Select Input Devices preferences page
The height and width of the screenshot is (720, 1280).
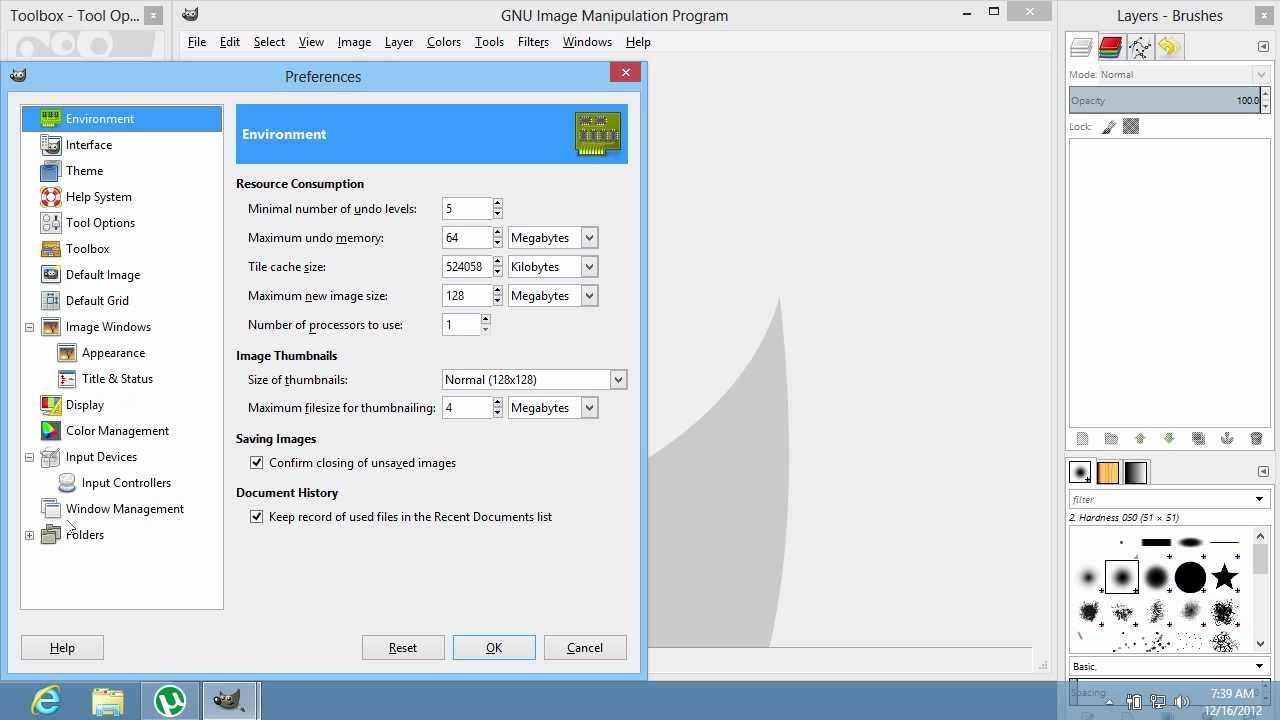tap(101, 457)
